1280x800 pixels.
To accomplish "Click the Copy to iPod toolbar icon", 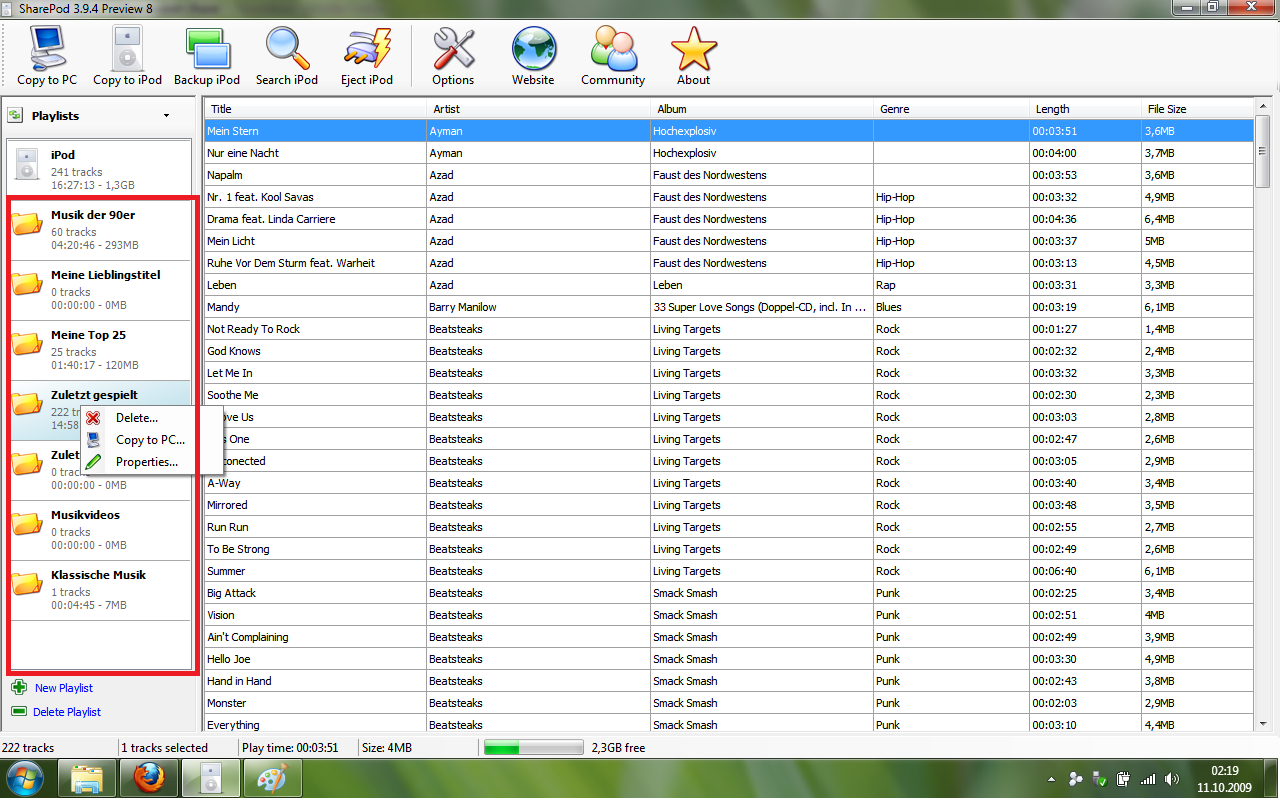I will tap(127, 48).
